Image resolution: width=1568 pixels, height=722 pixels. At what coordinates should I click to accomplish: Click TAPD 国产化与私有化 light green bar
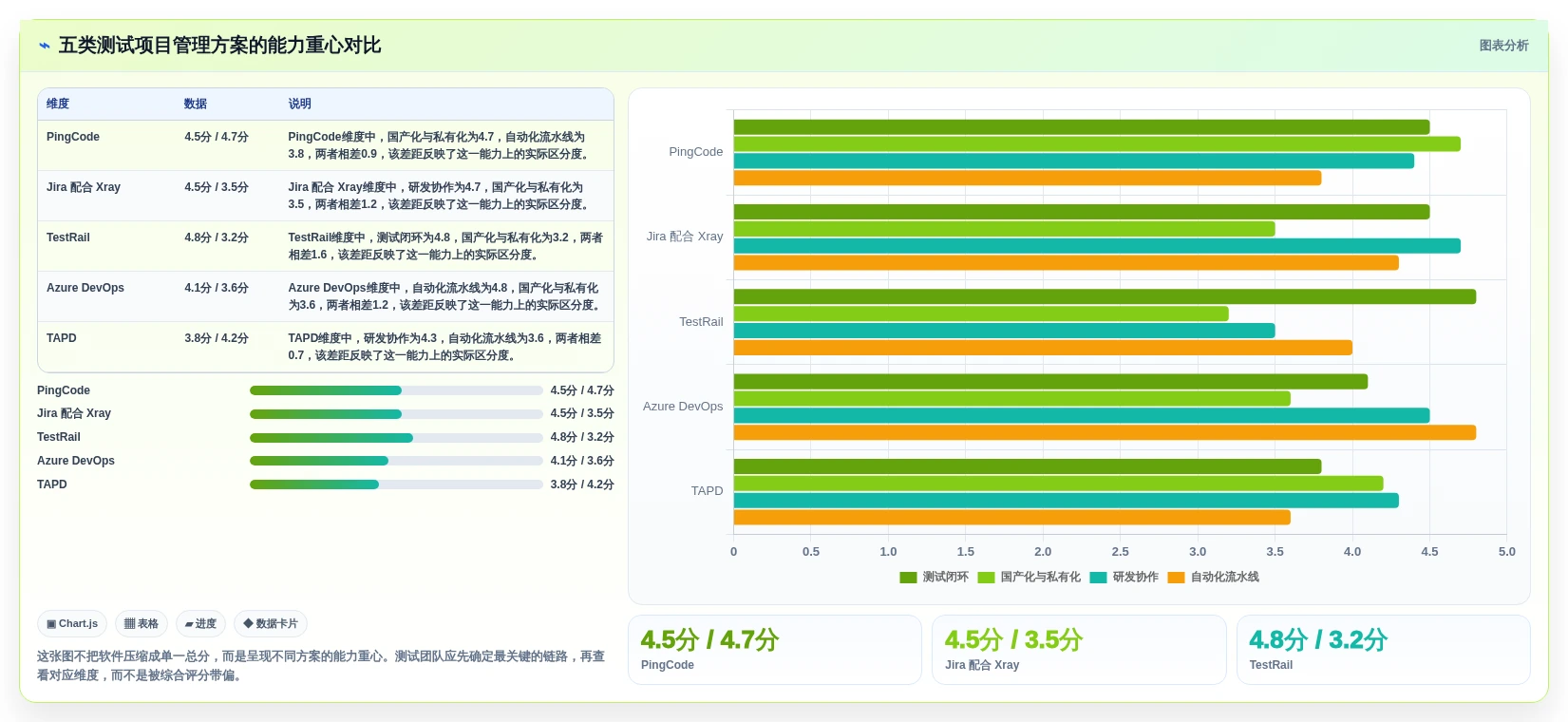click(x=1058, y=484)
